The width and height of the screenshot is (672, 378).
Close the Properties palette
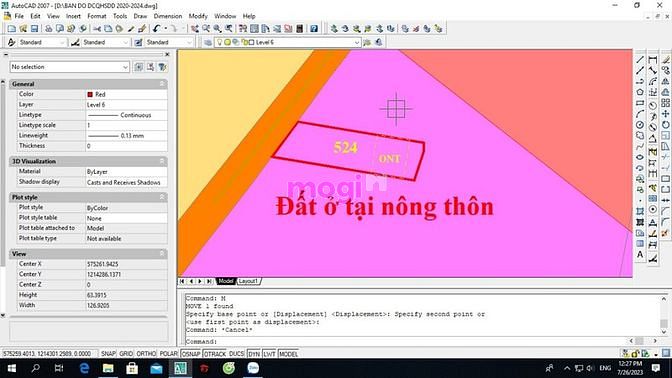(x=167, y=54)
